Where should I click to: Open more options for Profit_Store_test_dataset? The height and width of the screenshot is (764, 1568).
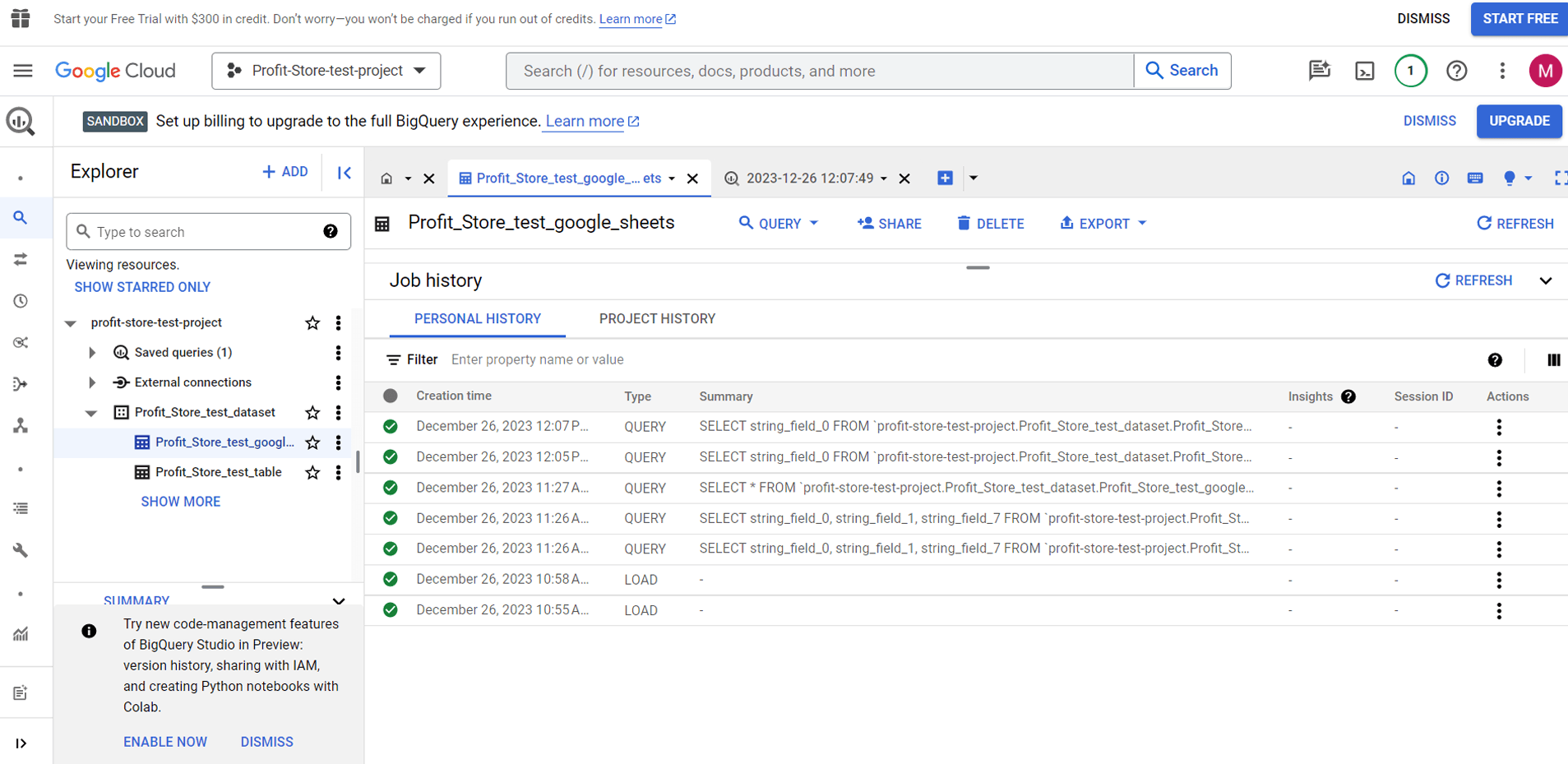point(338,413)
